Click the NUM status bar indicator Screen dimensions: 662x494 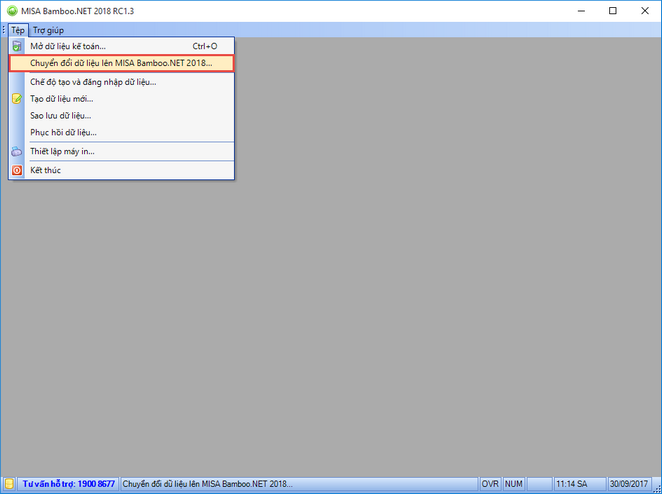(x=513, y=484)
